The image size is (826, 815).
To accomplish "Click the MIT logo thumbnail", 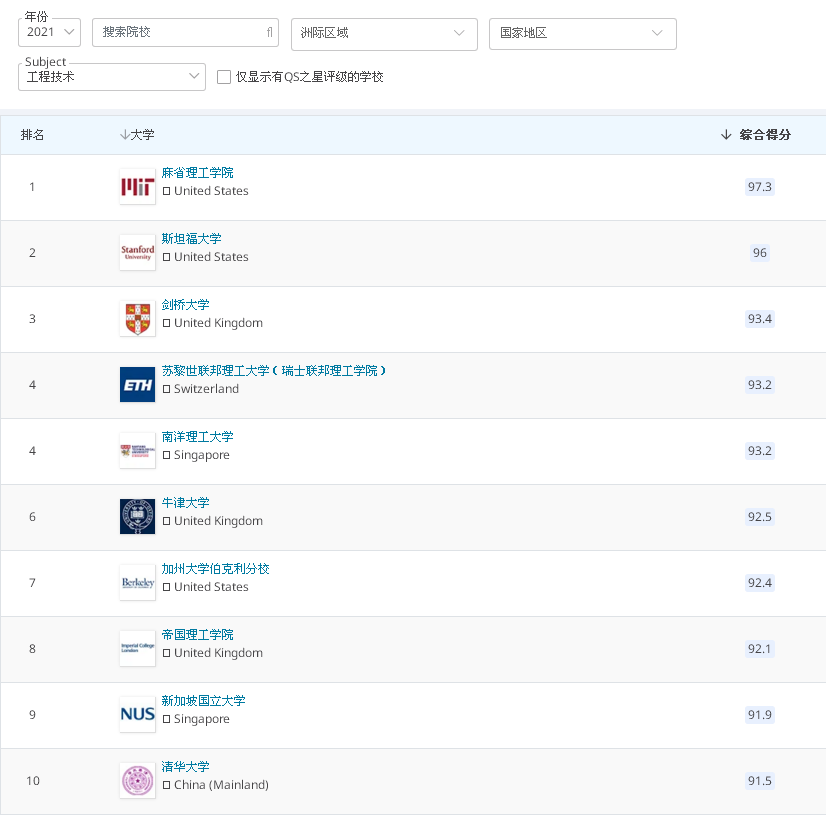I will click(137, 186).
